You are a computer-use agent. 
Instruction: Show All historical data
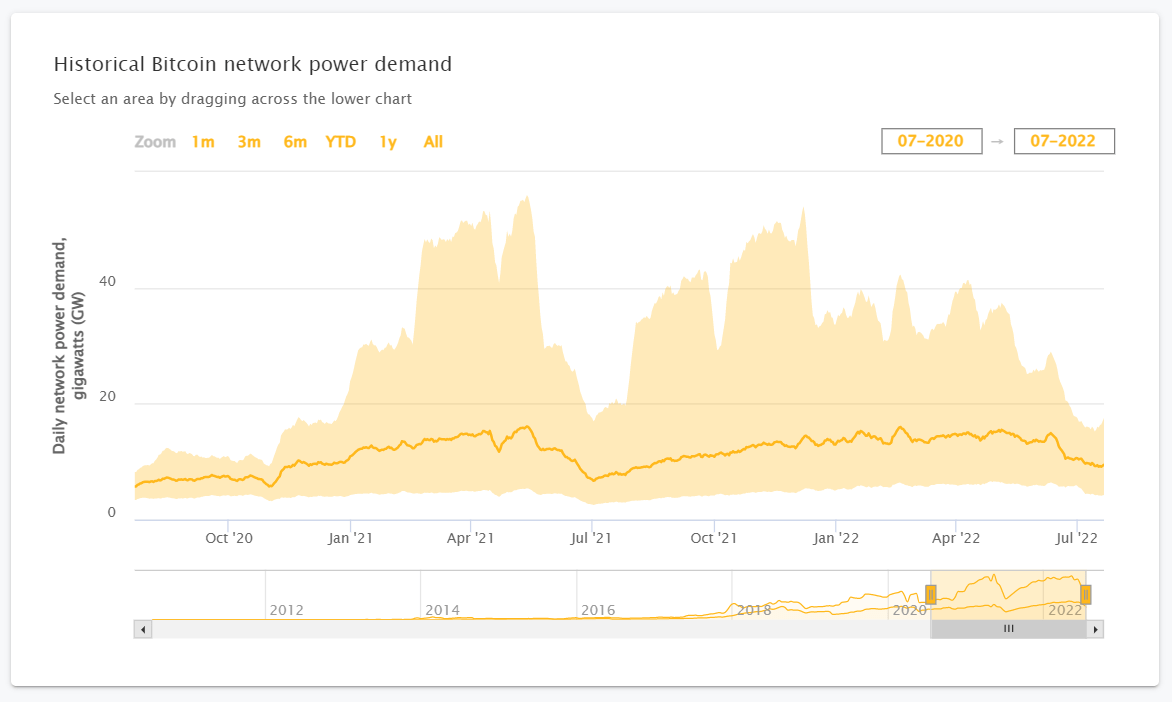pyautogui.click(x=433, y=142)
